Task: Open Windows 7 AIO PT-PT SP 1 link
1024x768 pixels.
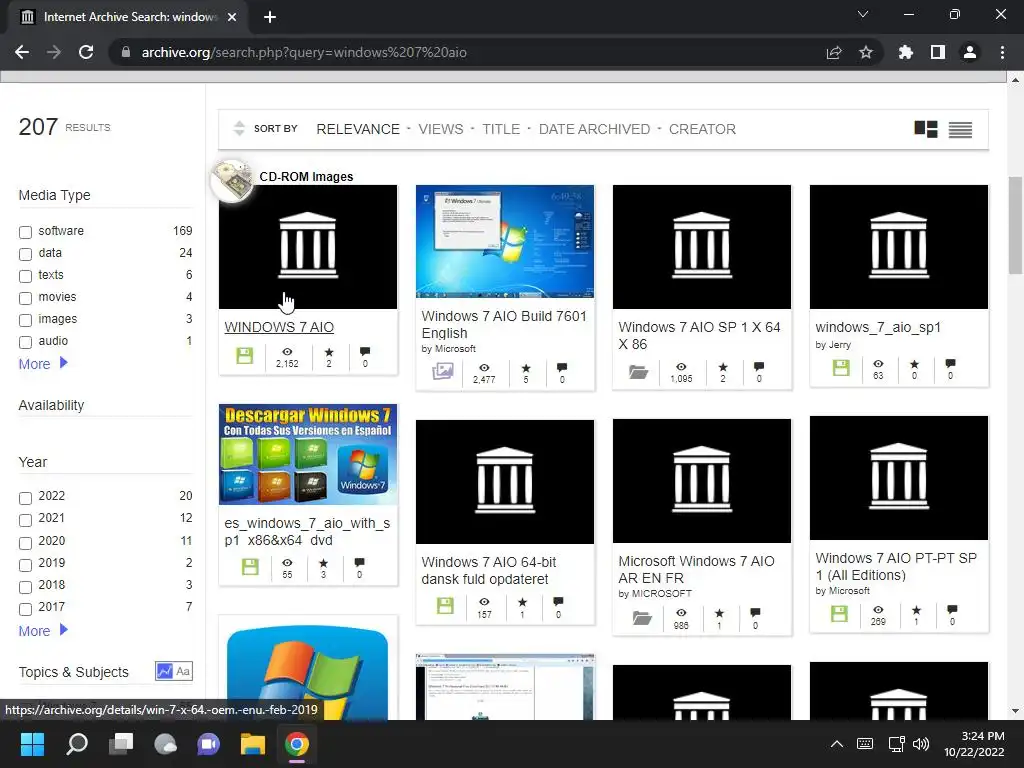Action: coord(896,566)
